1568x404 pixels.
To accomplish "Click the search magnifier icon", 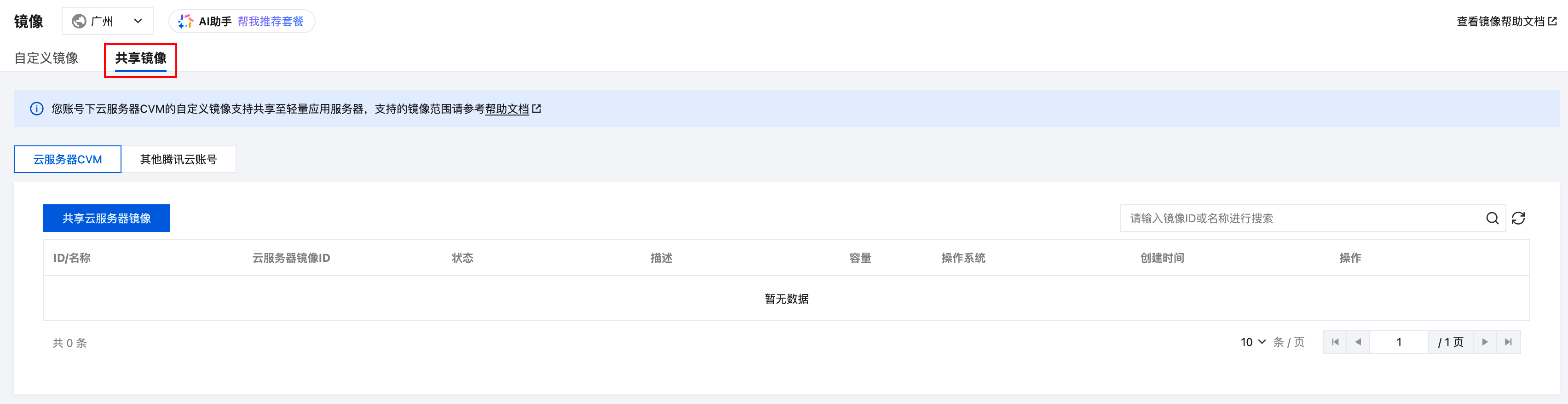I will tap(1492, 219).
